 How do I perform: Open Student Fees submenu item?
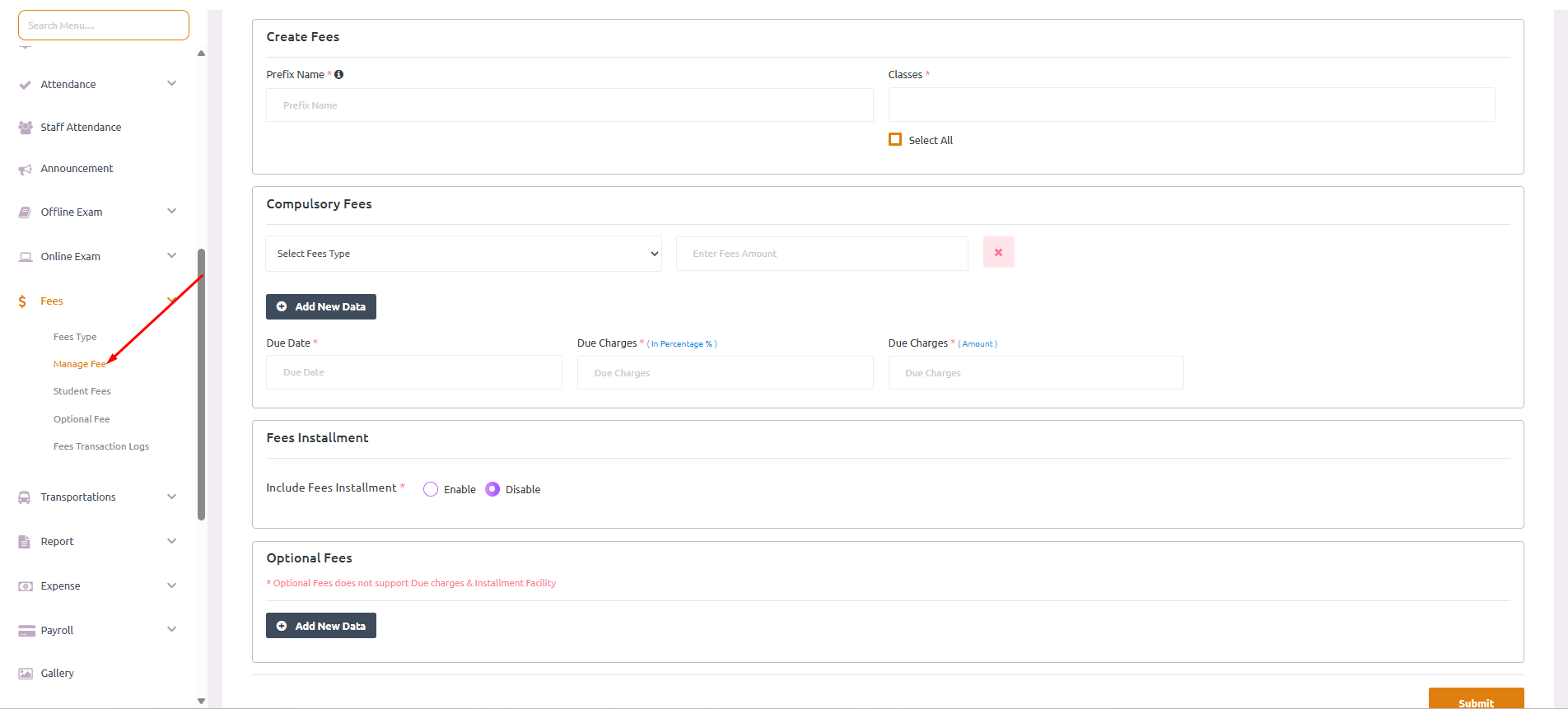point(82,391)
